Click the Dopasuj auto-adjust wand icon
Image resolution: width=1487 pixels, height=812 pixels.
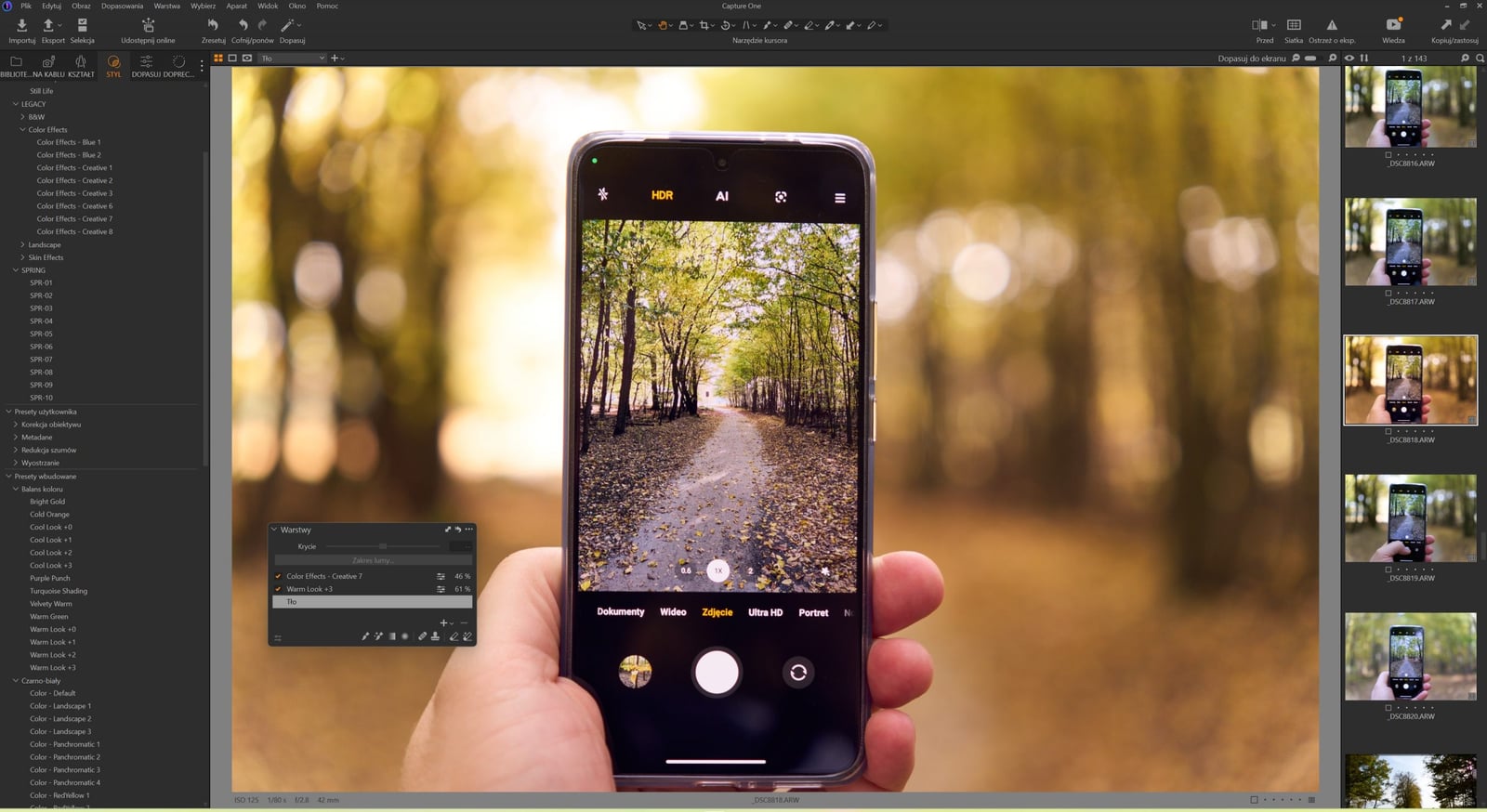(288, 25)
